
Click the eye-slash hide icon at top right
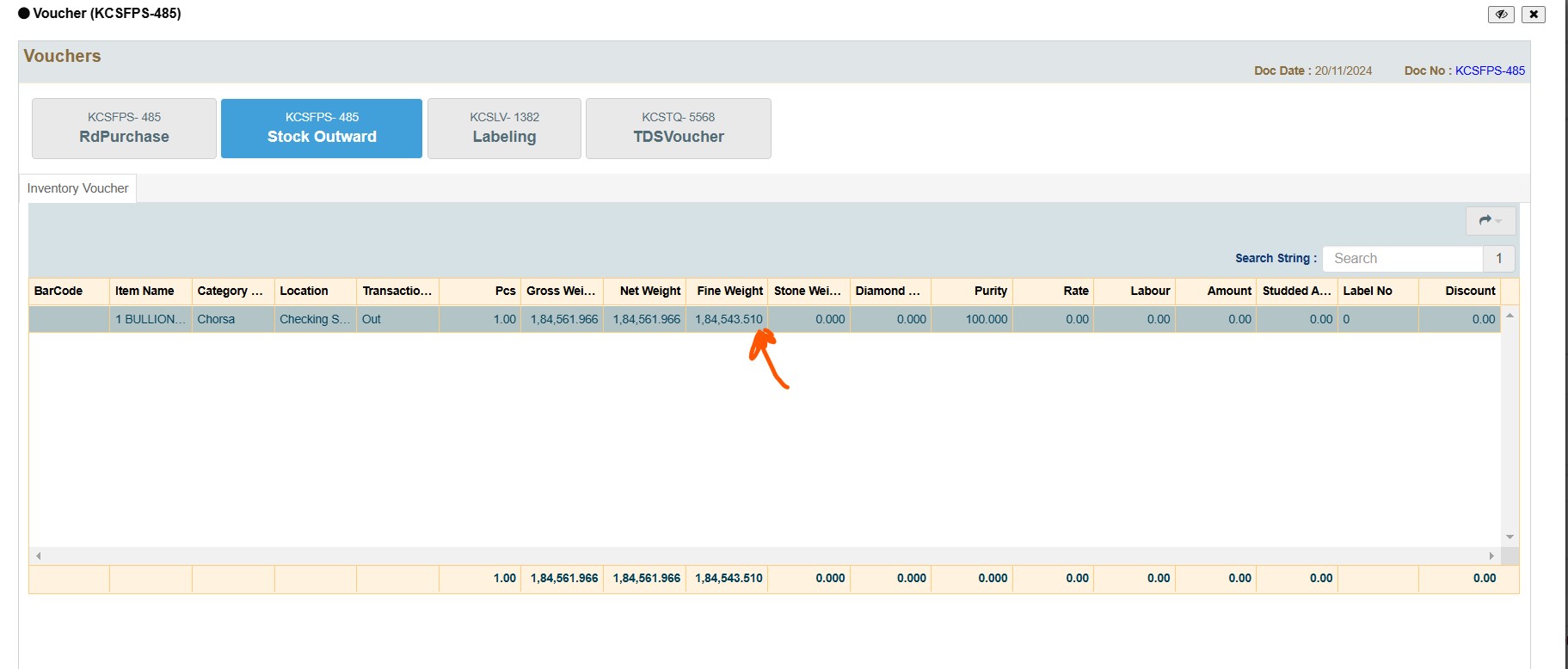[x=1501, y=14]
